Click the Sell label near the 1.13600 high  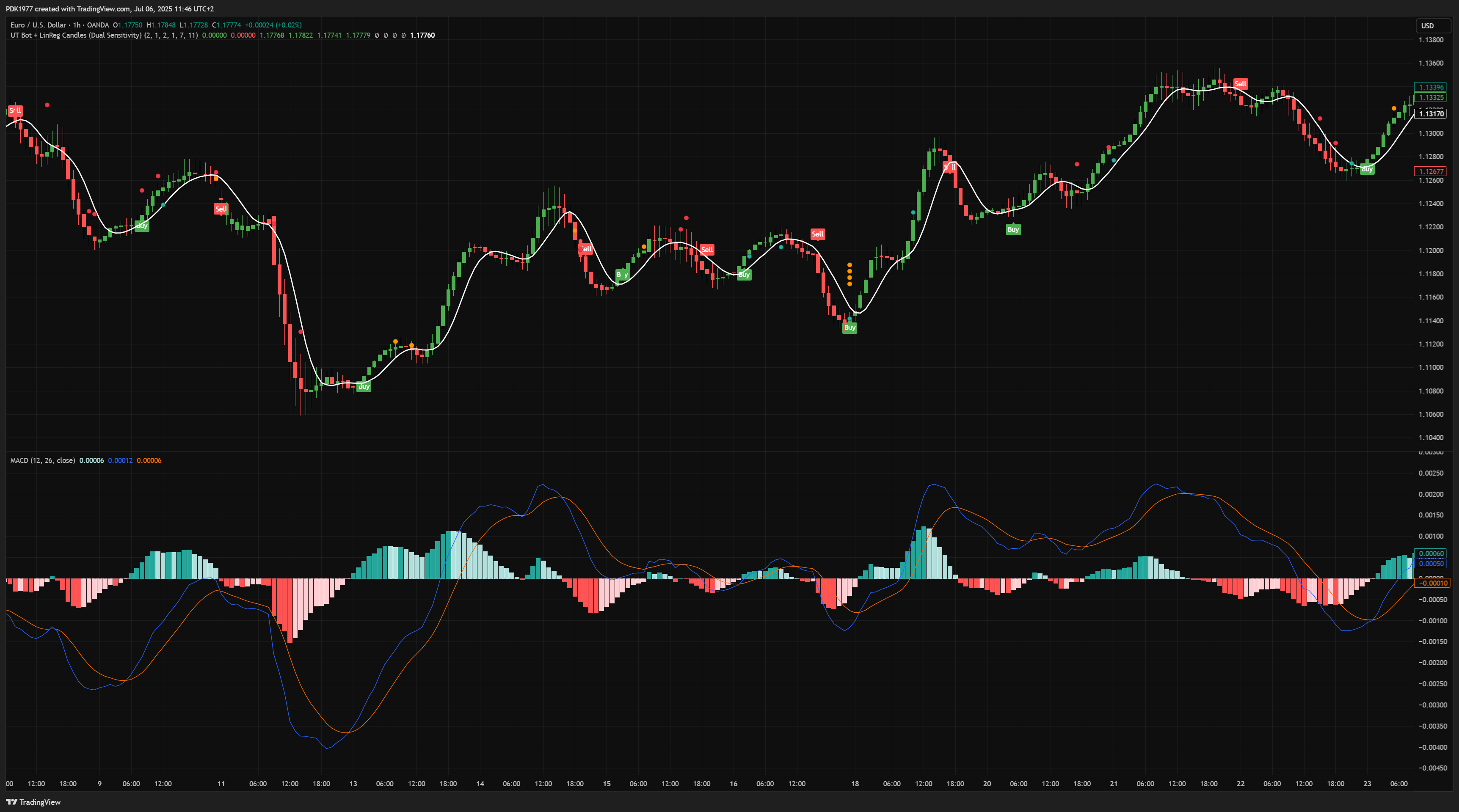pos(1240,84)
